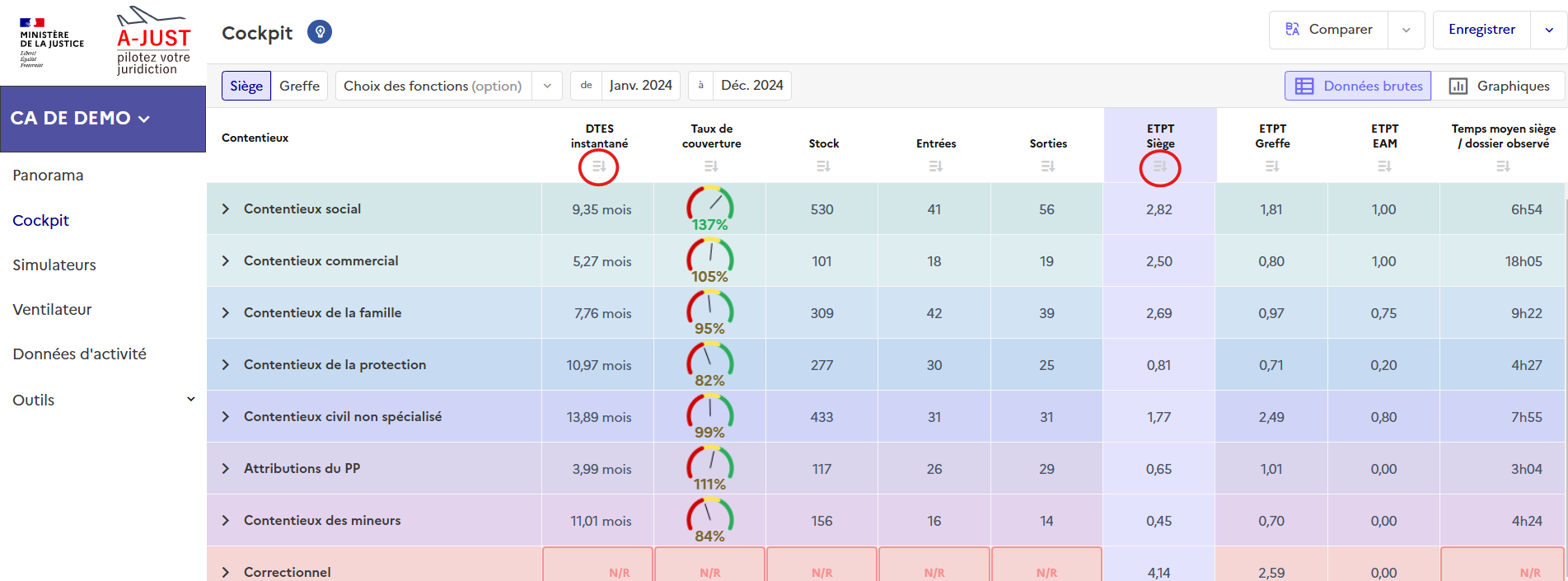Click the Comparer button
The height and width of the screenshot is (581, 1568).
pos(1329,30)
